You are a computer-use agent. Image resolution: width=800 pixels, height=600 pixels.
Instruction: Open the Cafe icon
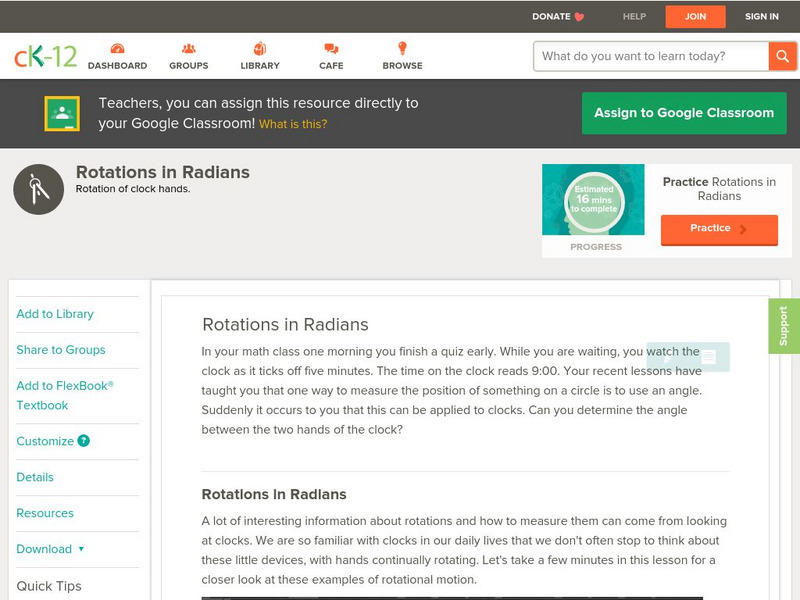click(331, 49)
